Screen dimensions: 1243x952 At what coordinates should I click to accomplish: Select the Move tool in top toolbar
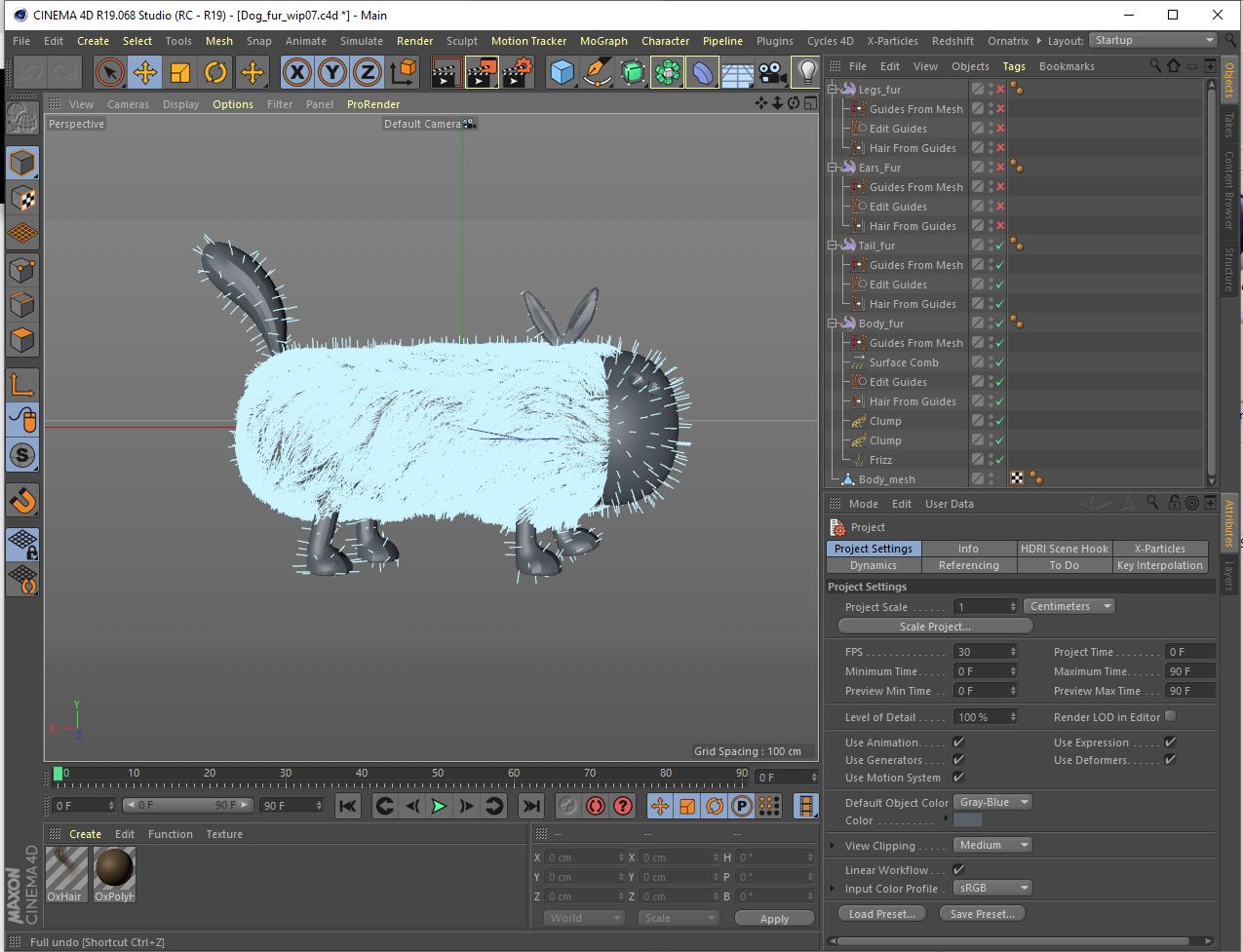(145, 72)
